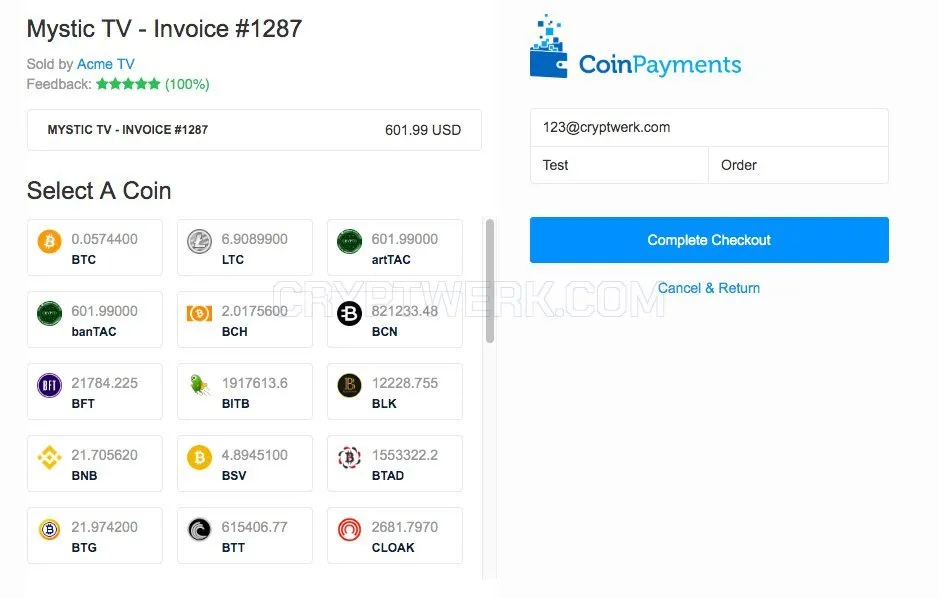
Task: Pick the yellow Binance BNB icon
Action: [x=50, y=458]
